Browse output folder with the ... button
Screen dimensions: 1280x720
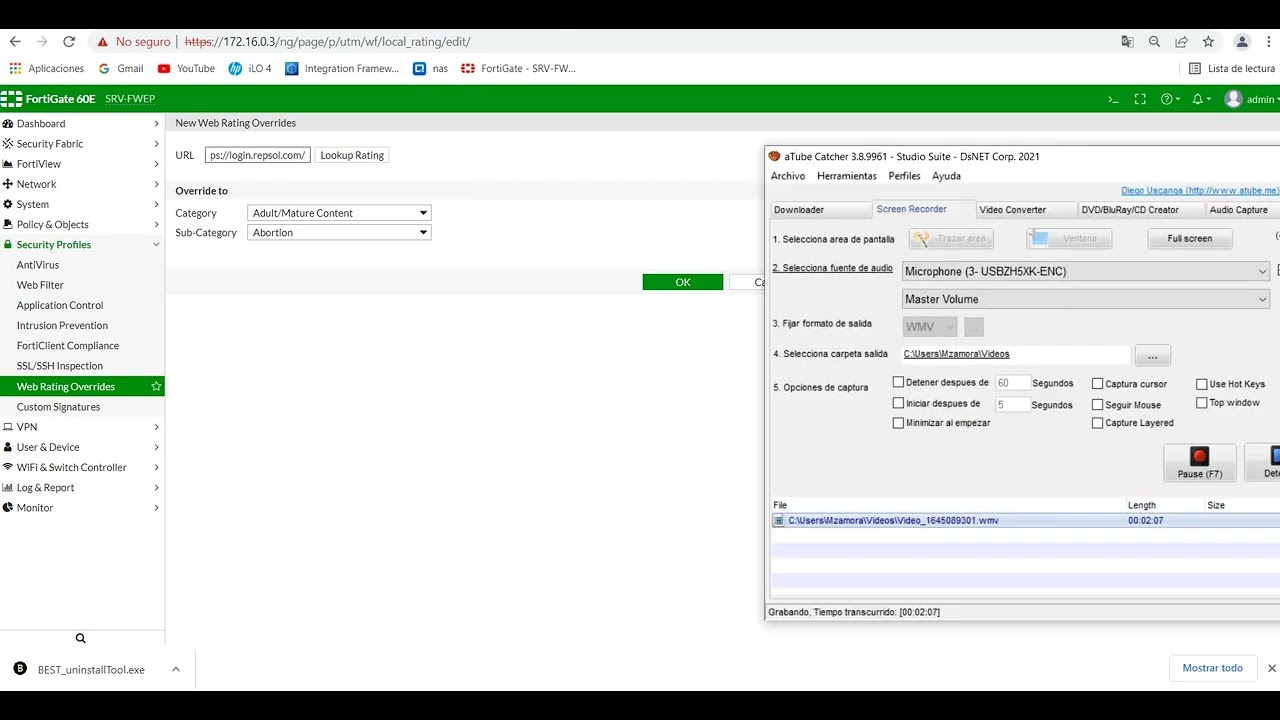(x=1152, y=355)
